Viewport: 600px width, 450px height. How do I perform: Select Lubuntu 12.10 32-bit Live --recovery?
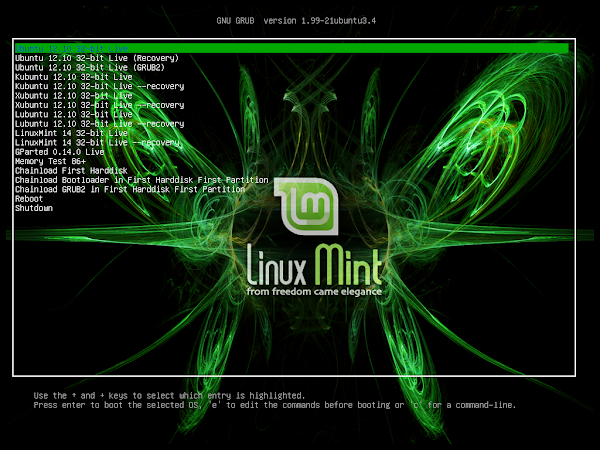coord(99,124)
